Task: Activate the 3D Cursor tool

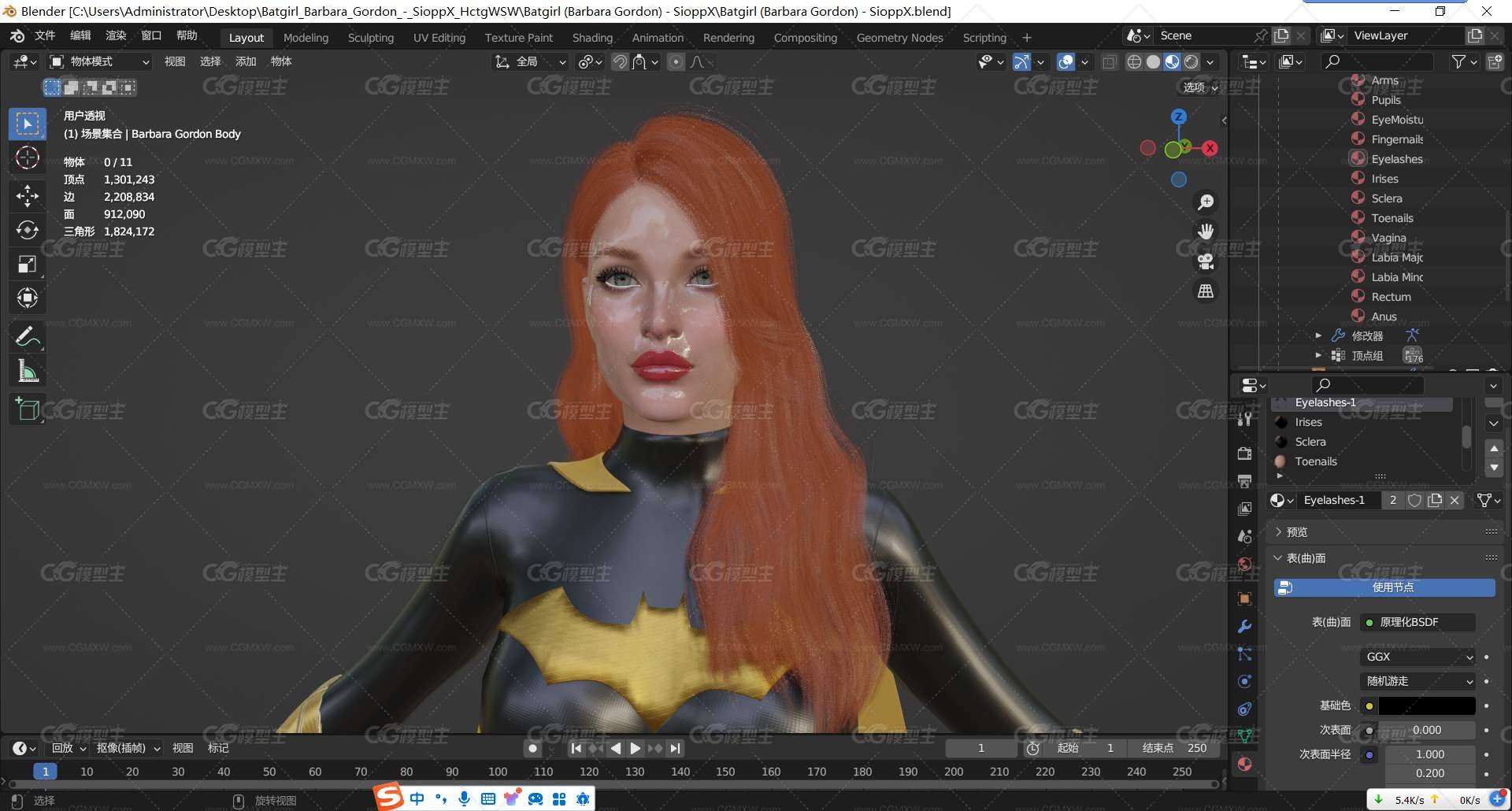Action: 28,158
